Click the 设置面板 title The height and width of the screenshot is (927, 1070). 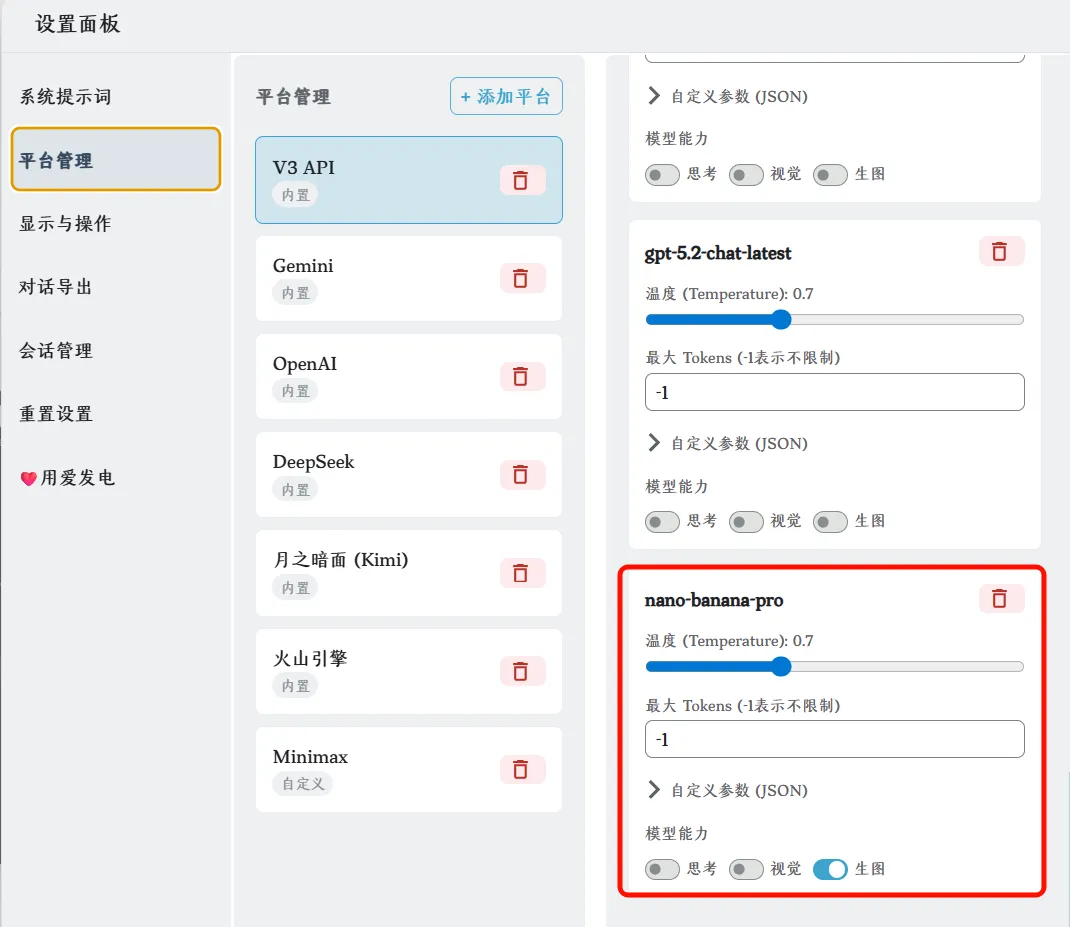pos(78,24)
